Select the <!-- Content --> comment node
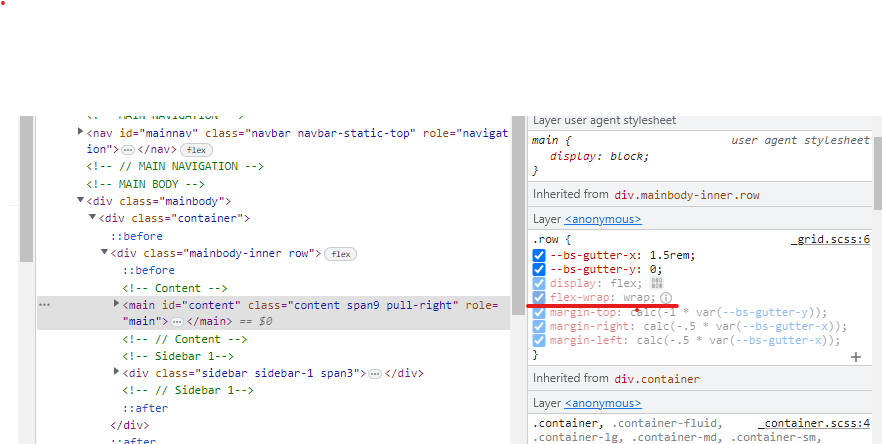 tap(175, 288)
